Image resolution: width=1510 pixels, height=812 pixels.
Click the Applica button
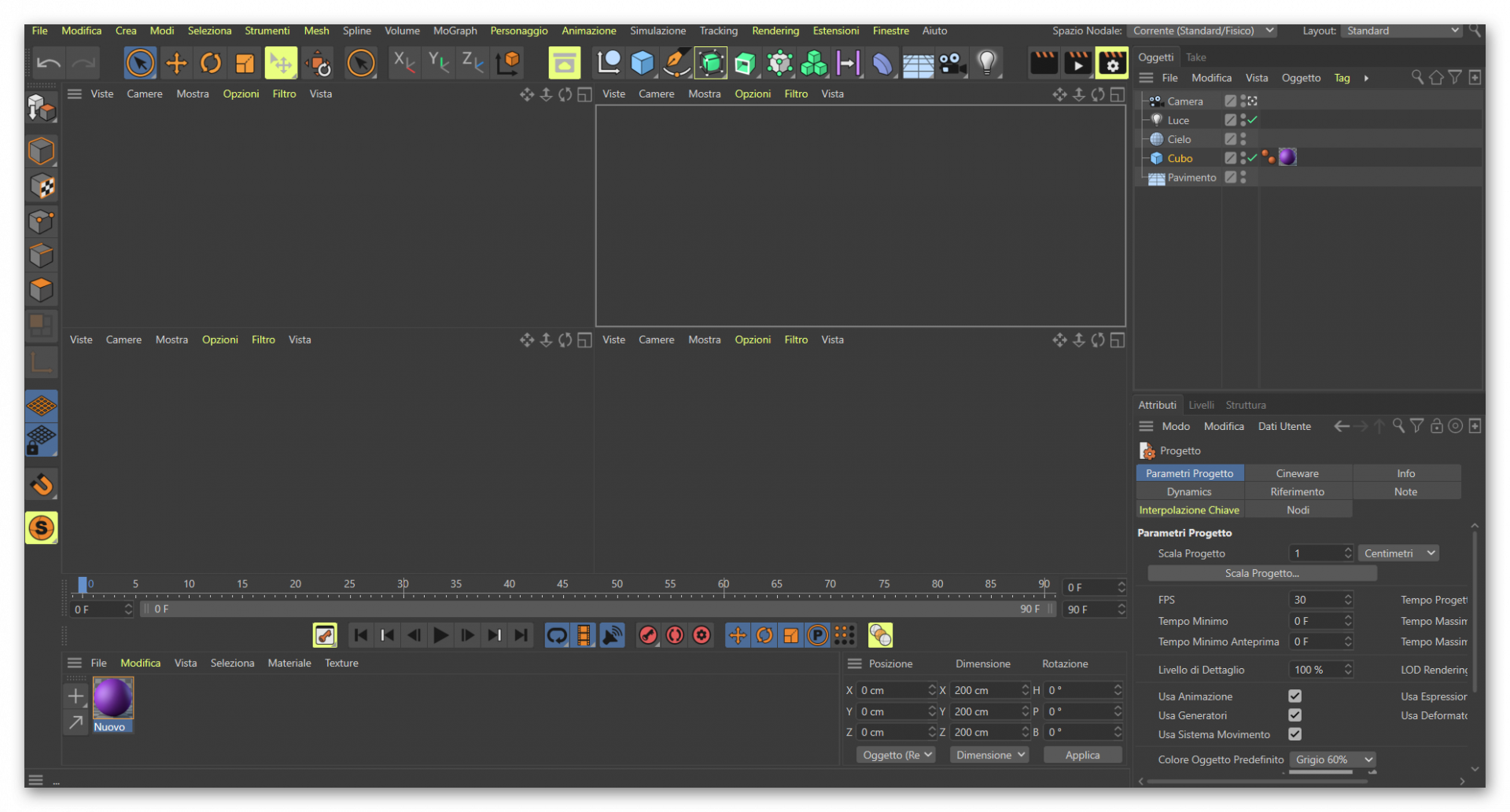[1083, 755]
